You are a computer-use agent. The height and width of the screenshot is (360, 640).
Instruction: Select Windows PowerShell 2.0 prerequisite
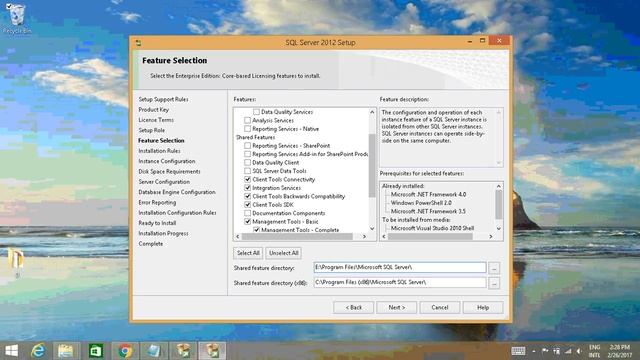[x=421, y=203]
